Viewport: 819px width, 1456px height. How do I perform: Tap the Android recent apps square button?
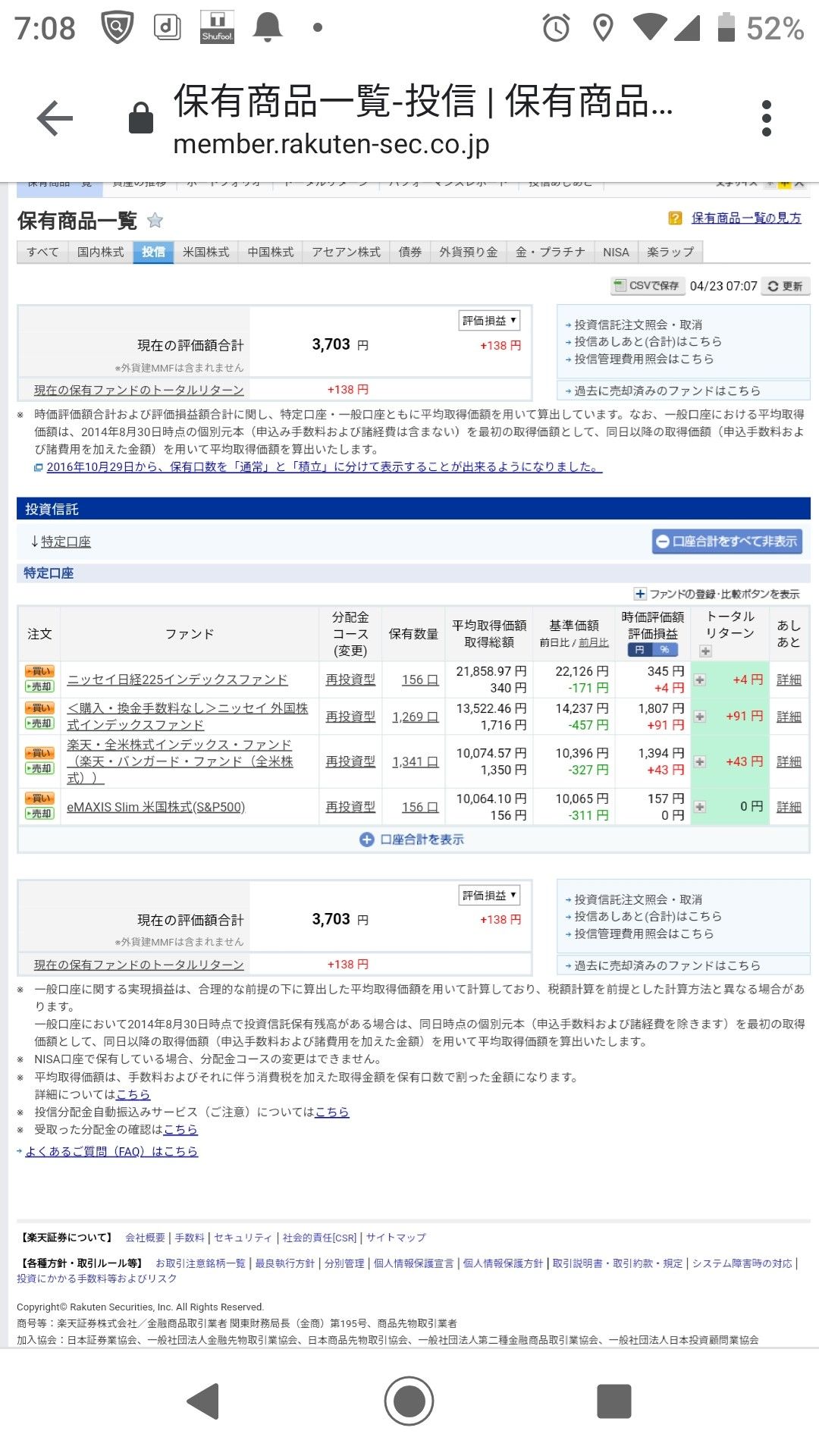point(614,1401)
